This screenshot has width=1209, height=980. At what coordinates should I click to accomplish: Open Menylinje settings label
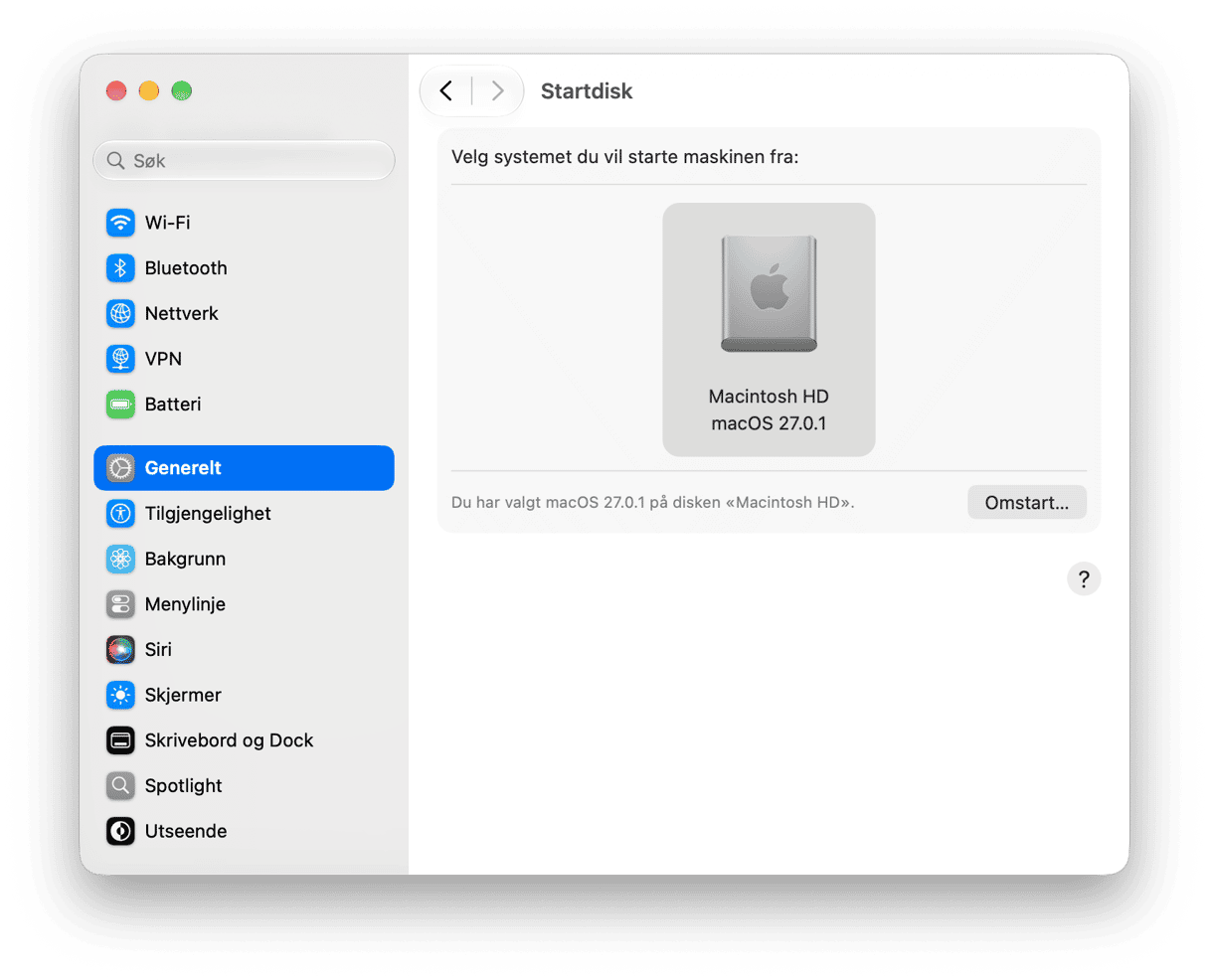185,604
